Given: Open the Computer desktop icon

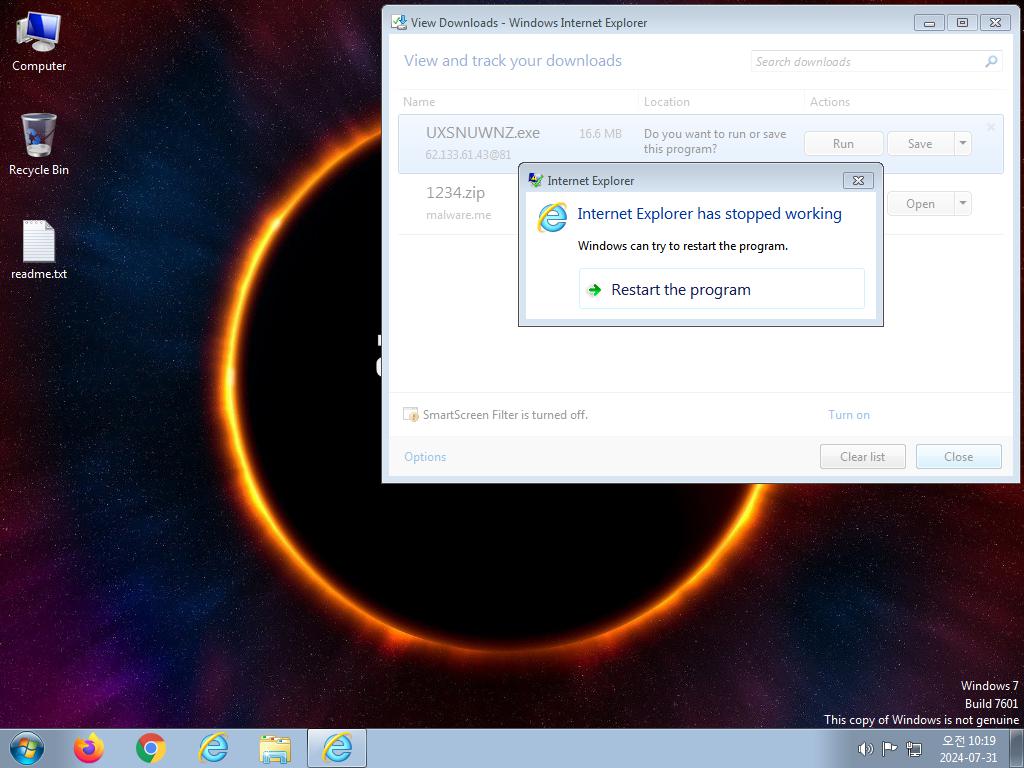Looking at the screenshot, I should click(39, 41).
